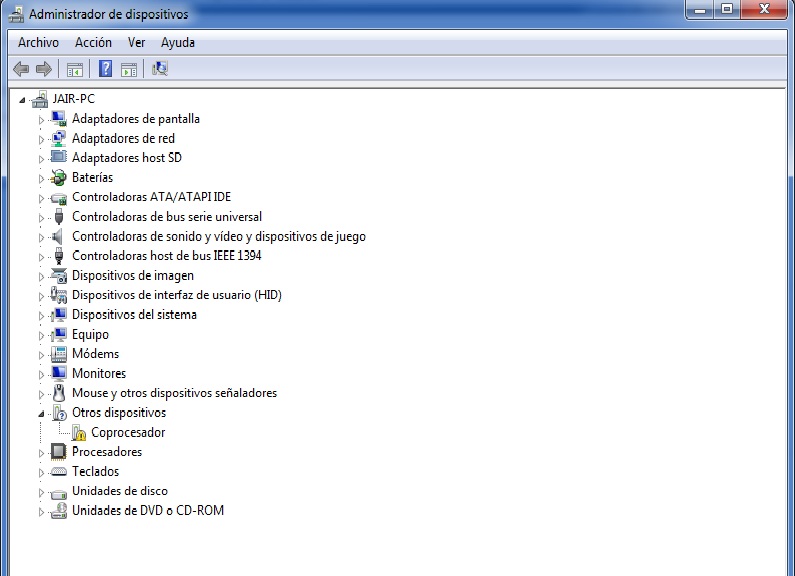Image resolution: width=795 pixels, height=576 pixels.
Task: Close the Administrador de dispositivos window
Action: pos(765,9)
